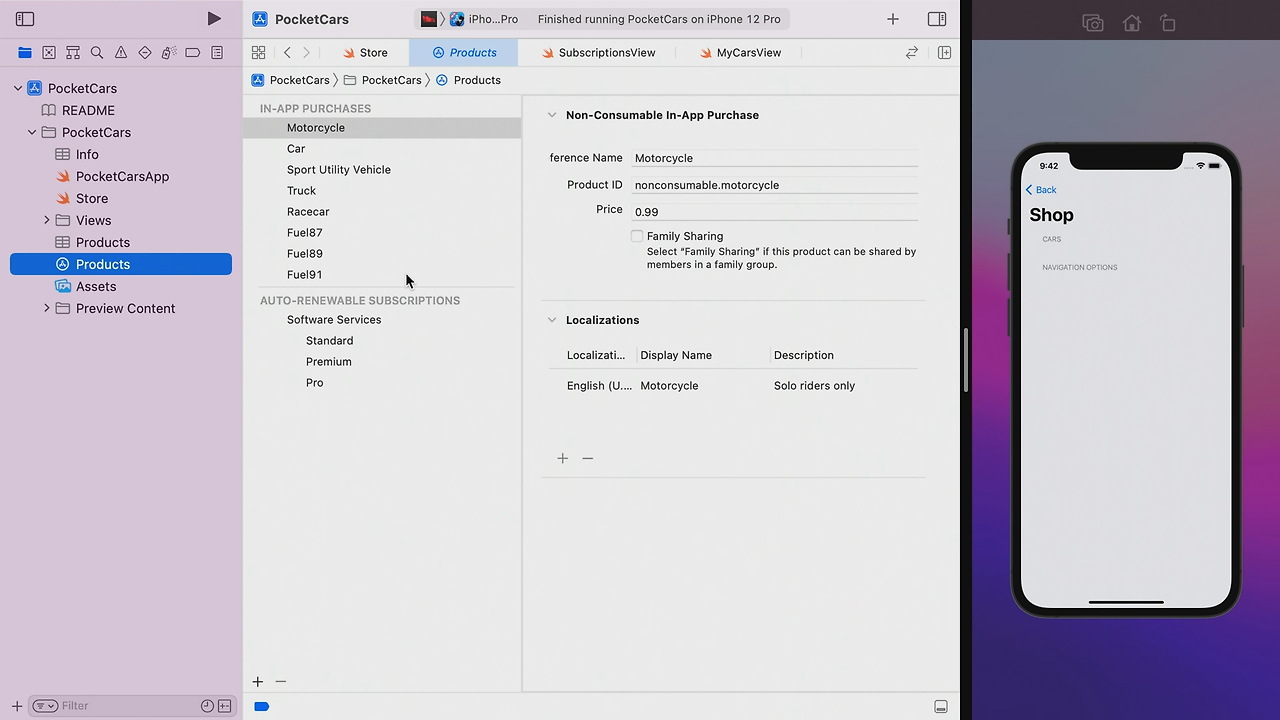This screenshot has height=720, width=1280.
Task: Expand the Views folder
Action: (x=46, y=220)
